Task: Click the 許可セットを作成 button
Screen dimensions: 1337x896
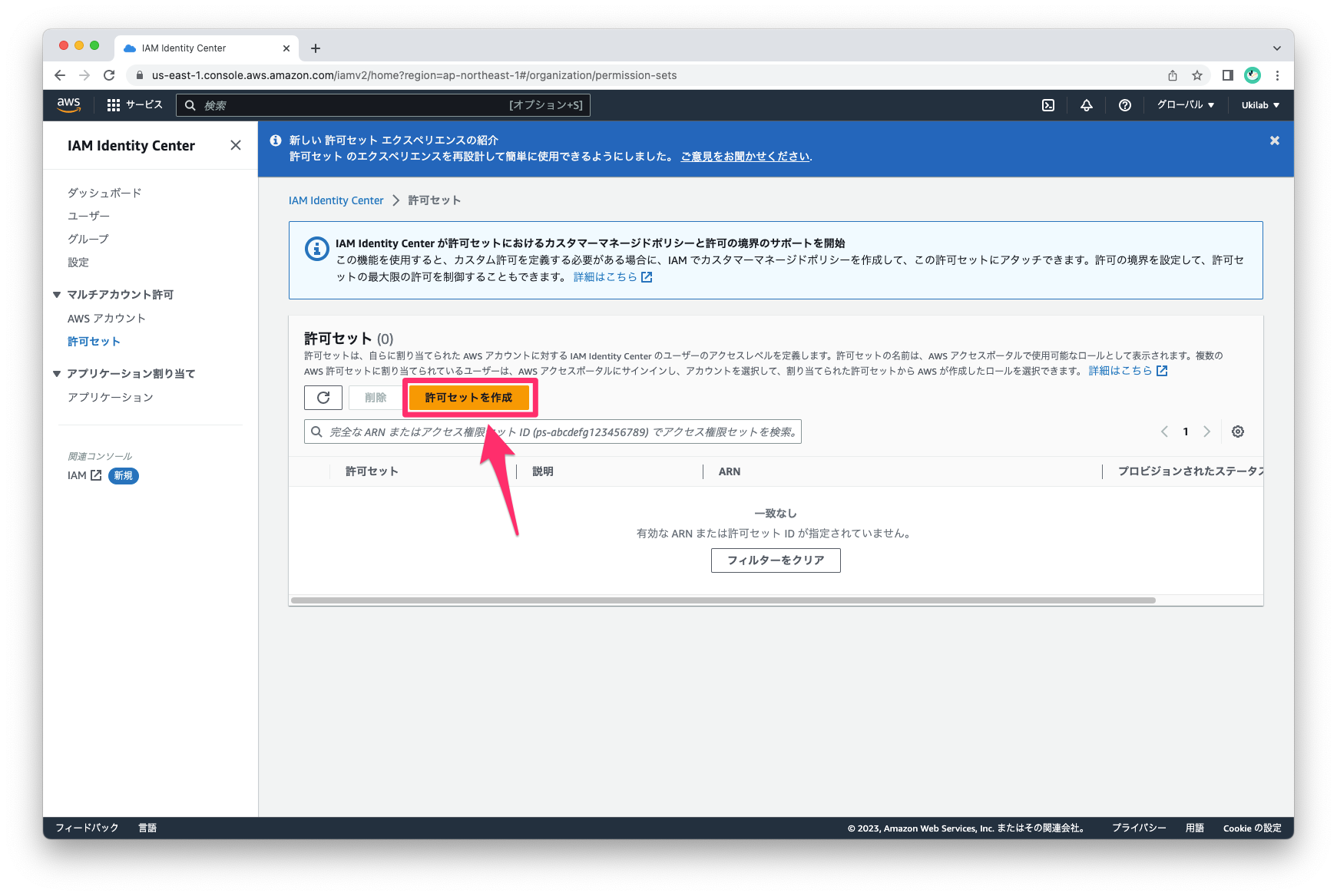Action: [468, 398]
